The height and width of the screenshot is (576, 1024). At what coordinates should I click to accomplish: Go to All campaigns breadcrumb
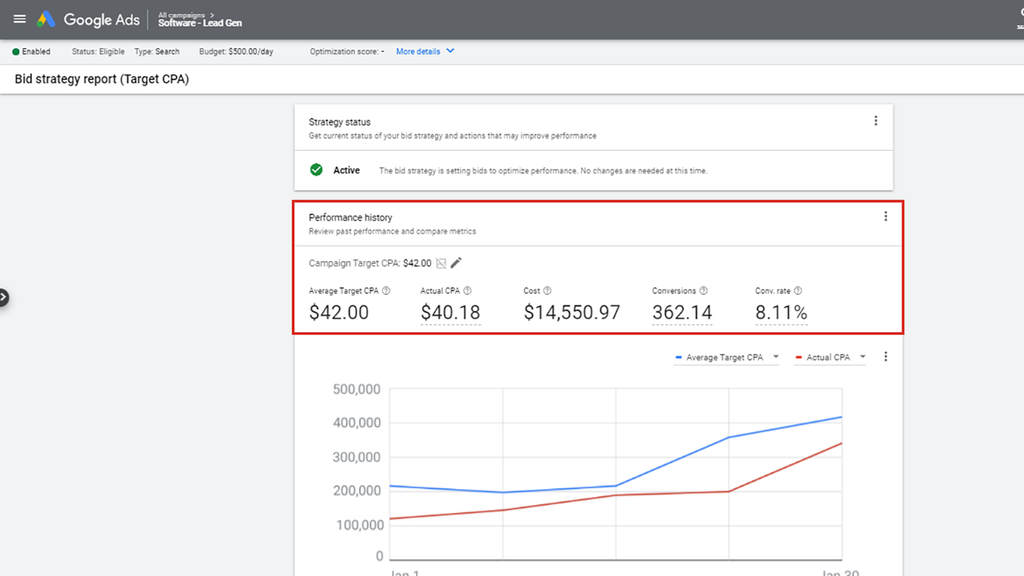coord(181,14)
